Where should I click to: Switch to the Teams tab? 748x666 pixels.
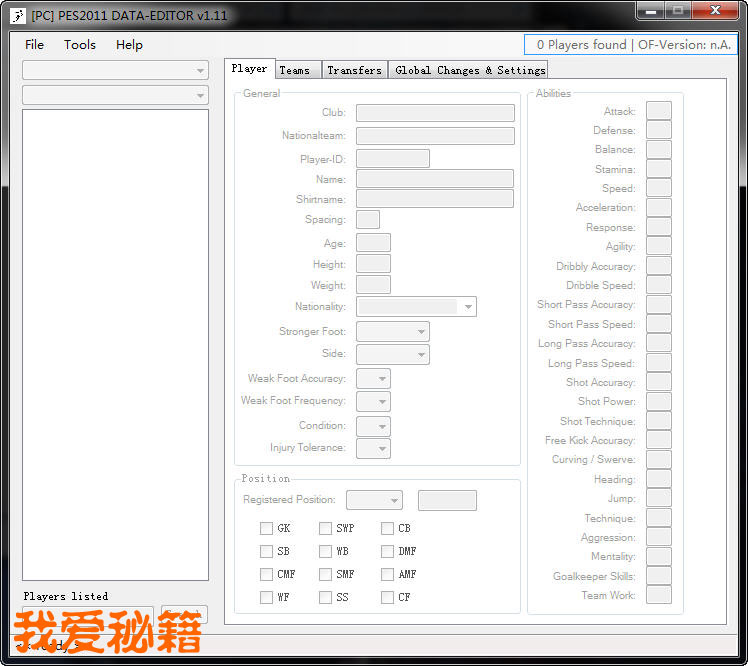295,70
